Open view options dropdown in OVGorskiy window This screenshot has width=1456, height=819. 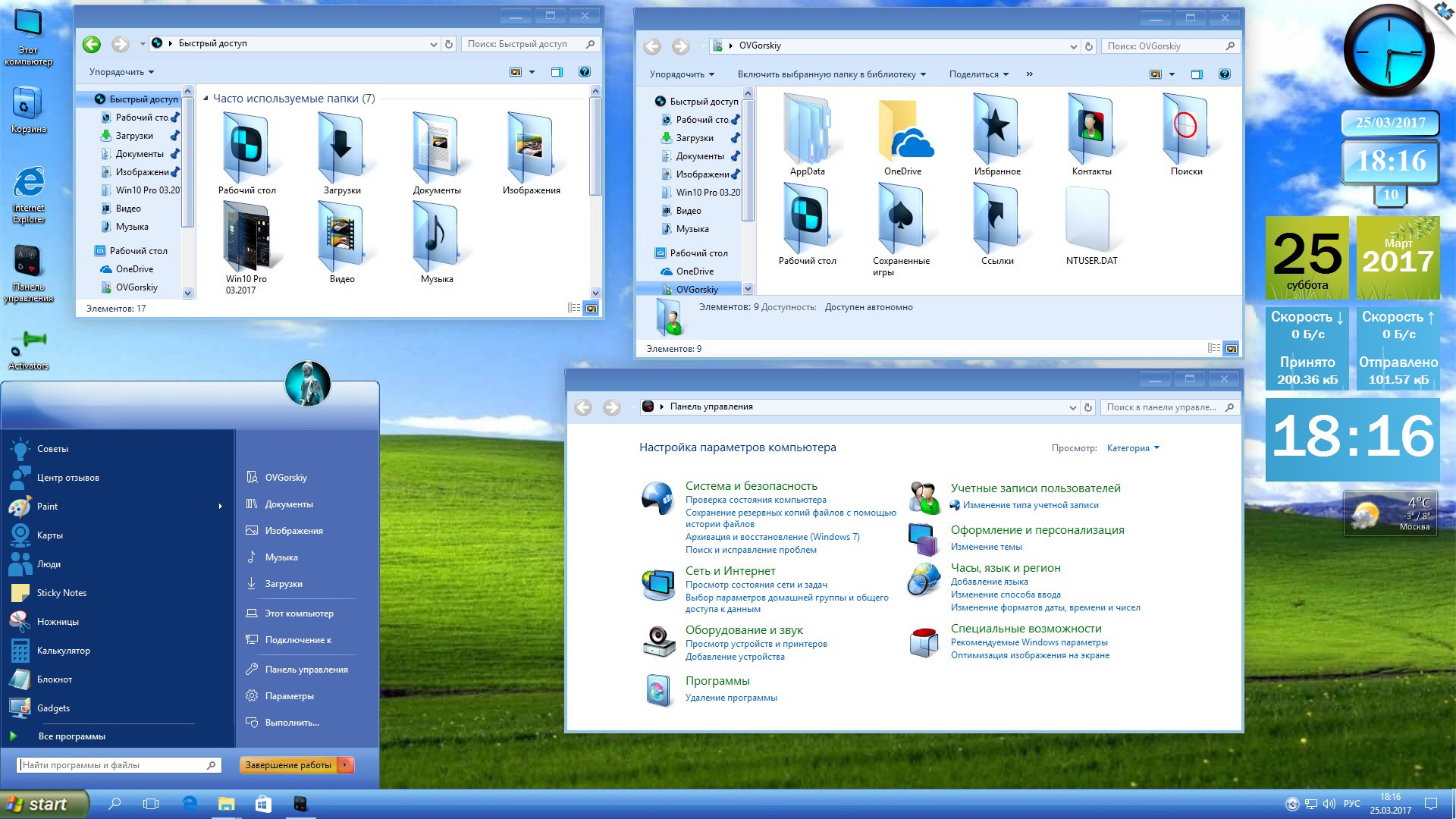(x=1172, y=74)
